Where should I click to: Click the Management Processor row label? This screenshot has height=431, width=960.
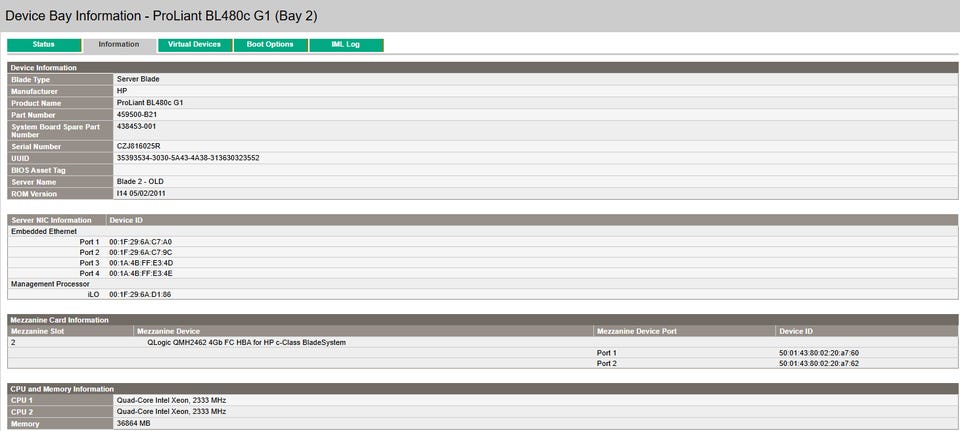(x=50, y=284)
